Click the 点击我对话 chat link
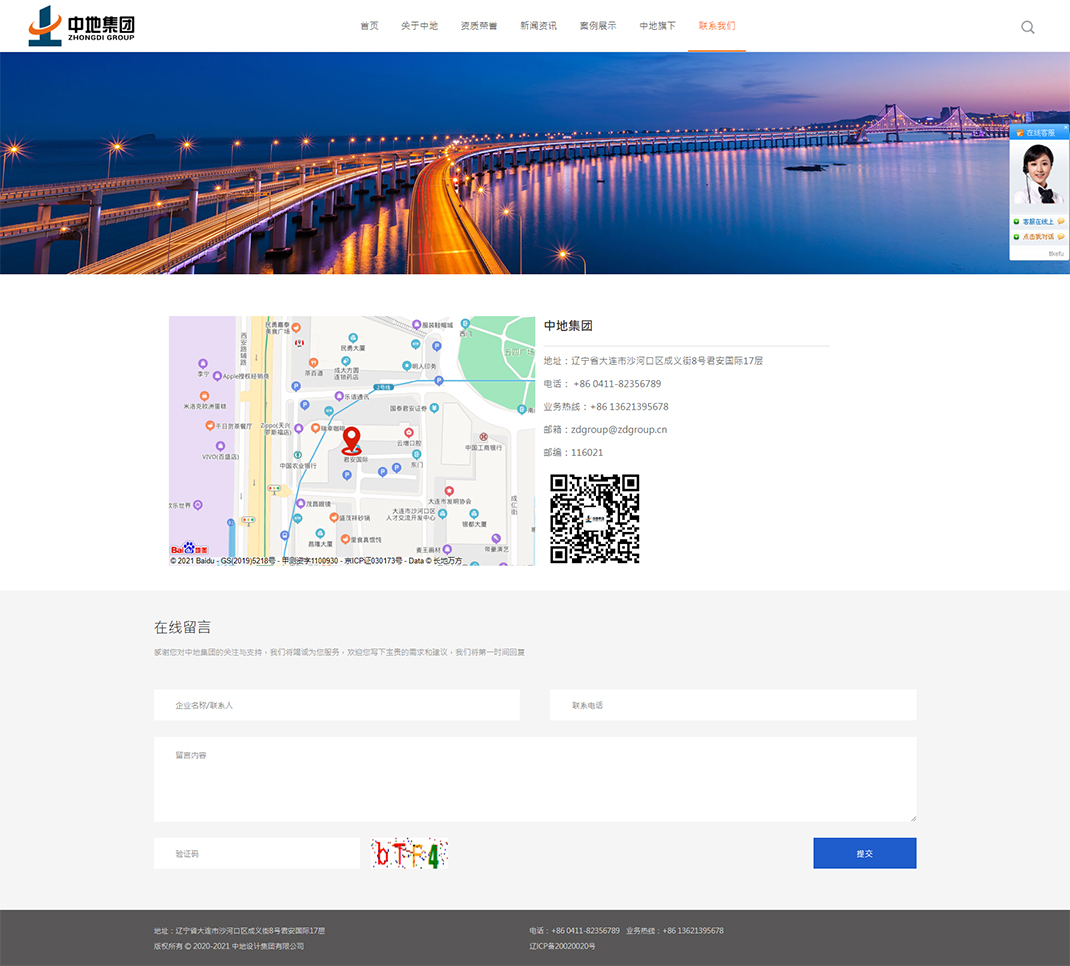The height and width of the screenshot is (966, 1070). pos(1038,237)
